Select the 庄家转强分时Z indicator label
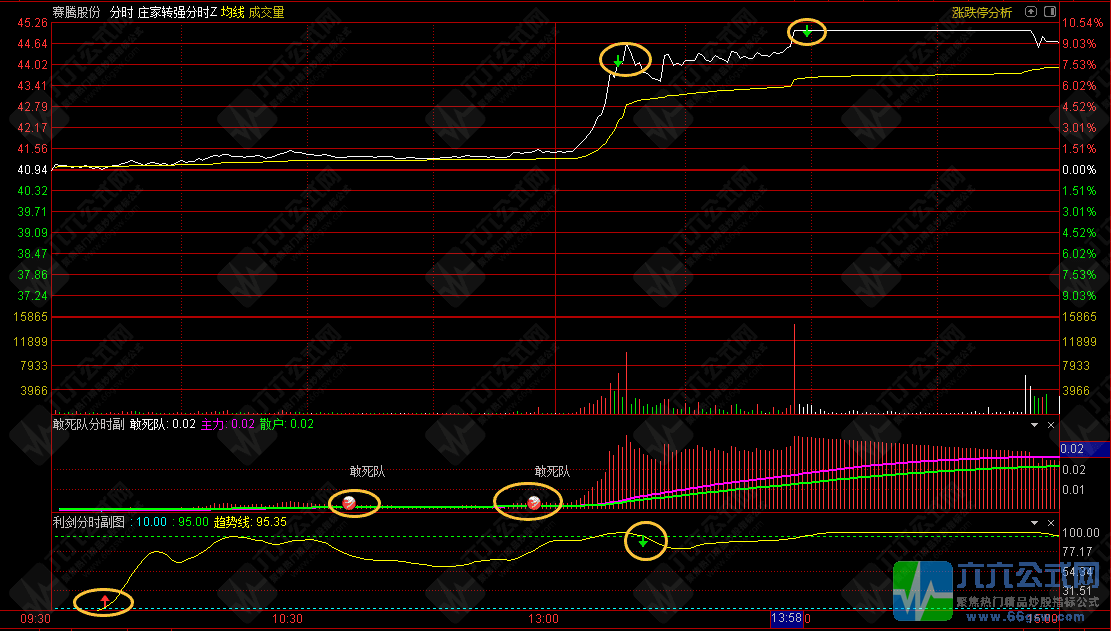 (177, 12)
